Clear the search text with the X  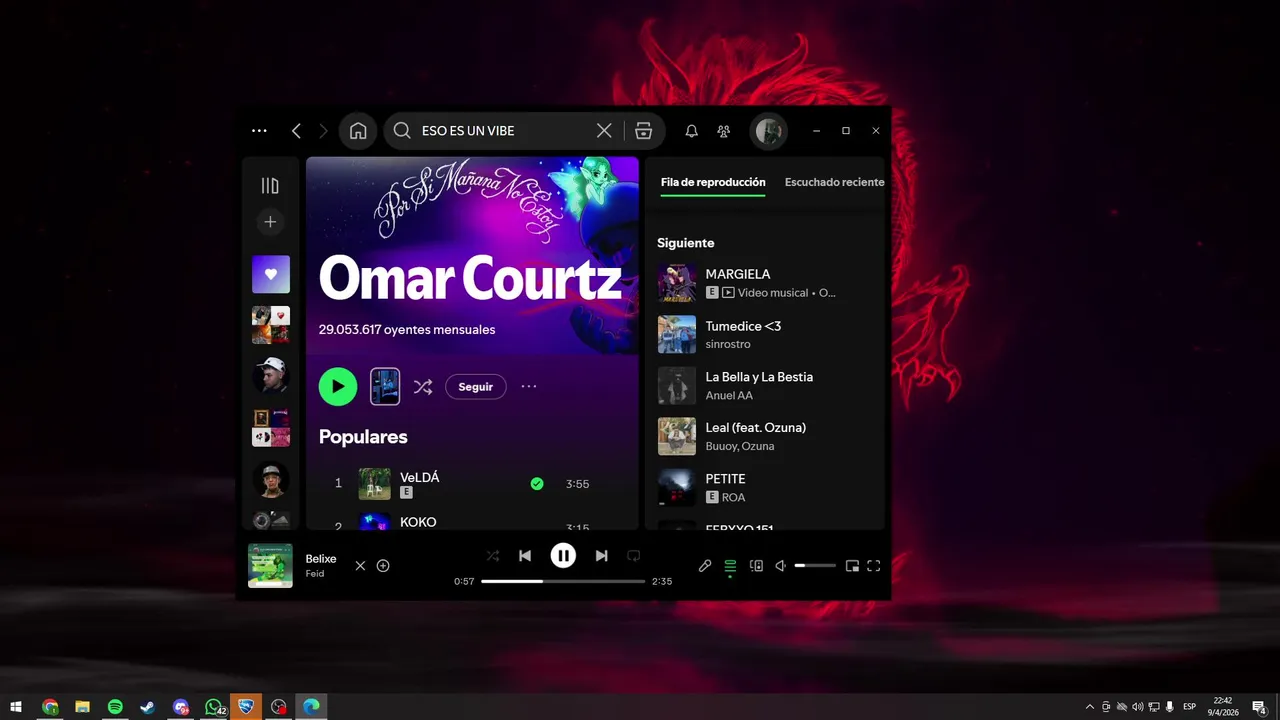pyautogui.click(x=604, y=131)
